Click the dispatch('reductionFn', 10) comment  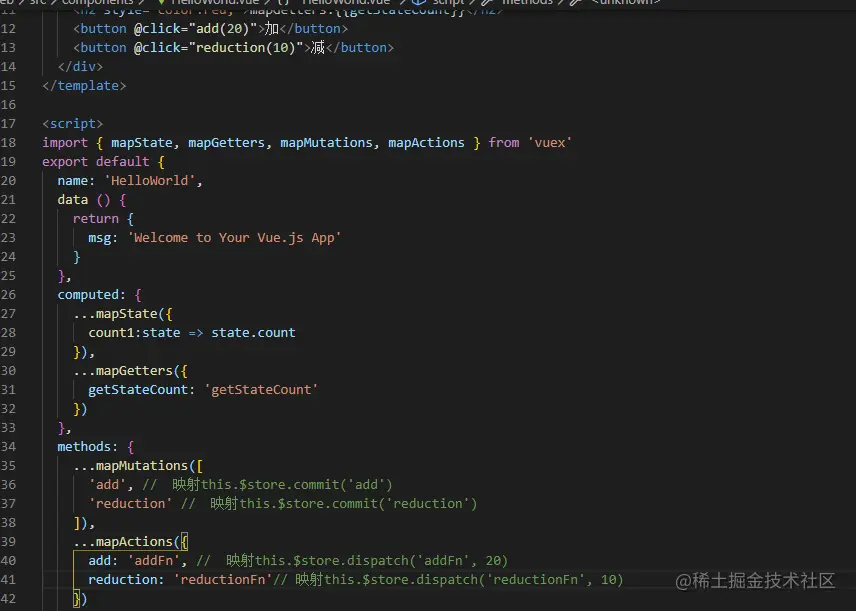coord(448,579)
